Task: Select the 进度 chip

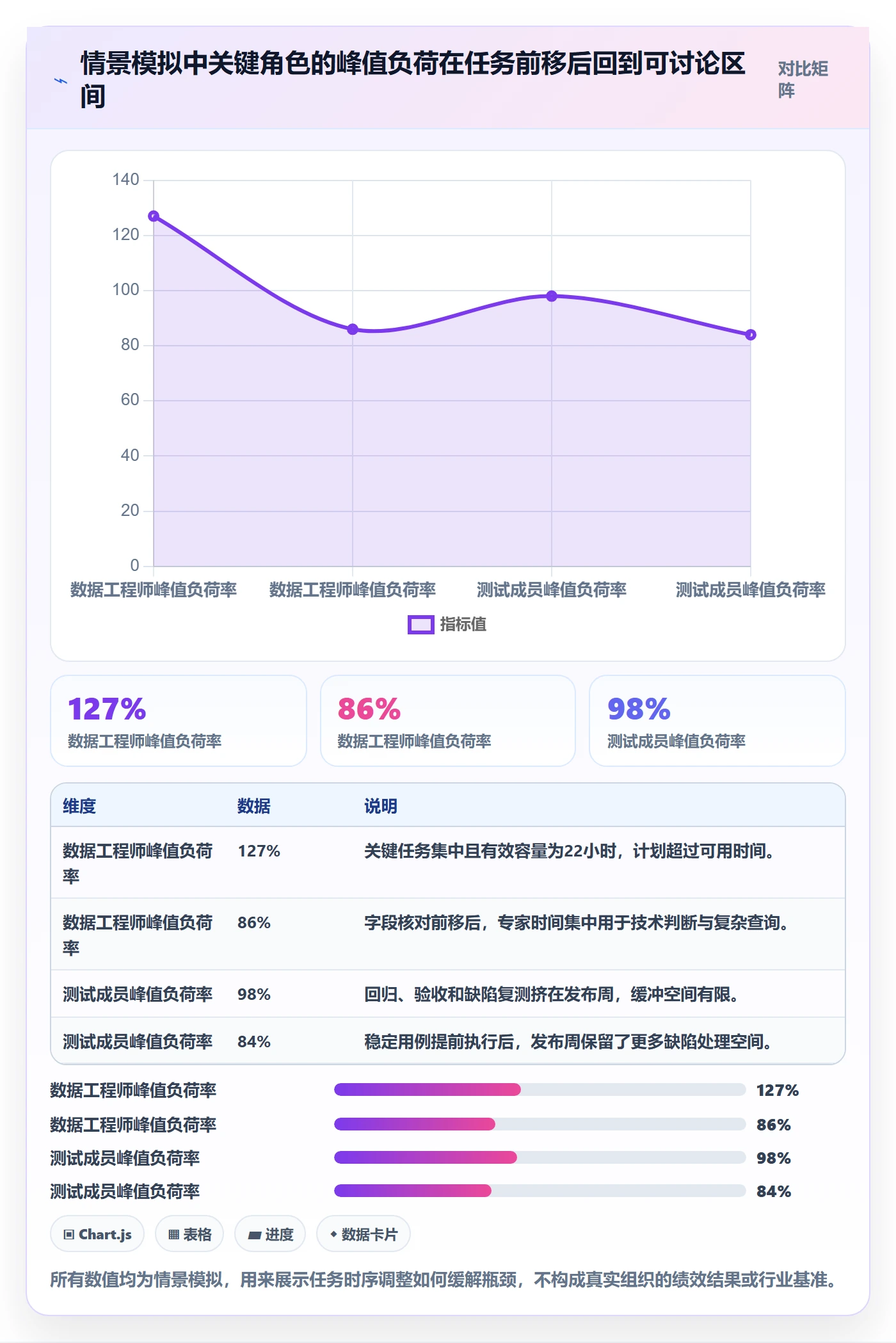Action: coord(270,1234)
